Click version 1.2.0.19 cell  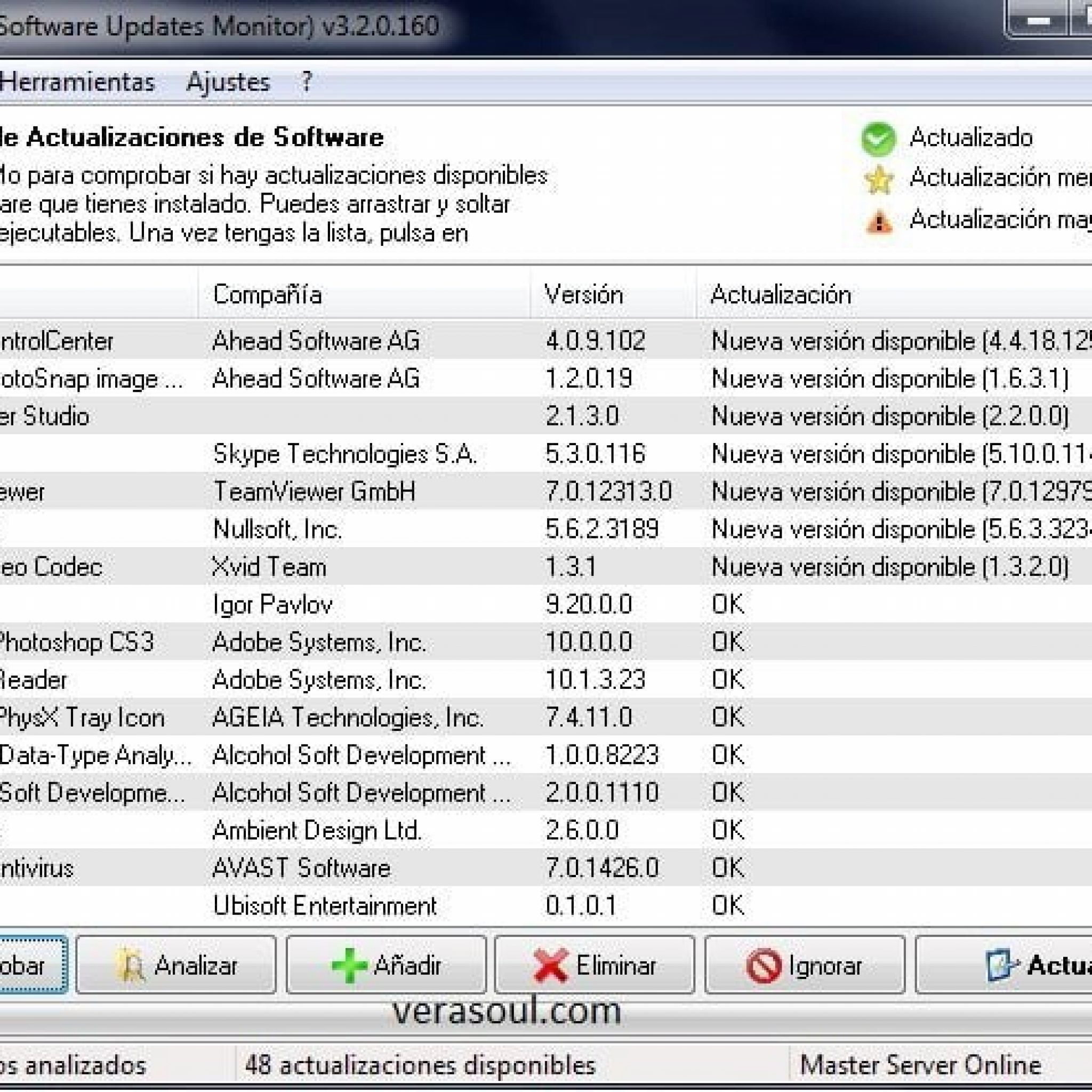[x=589, y=378]
